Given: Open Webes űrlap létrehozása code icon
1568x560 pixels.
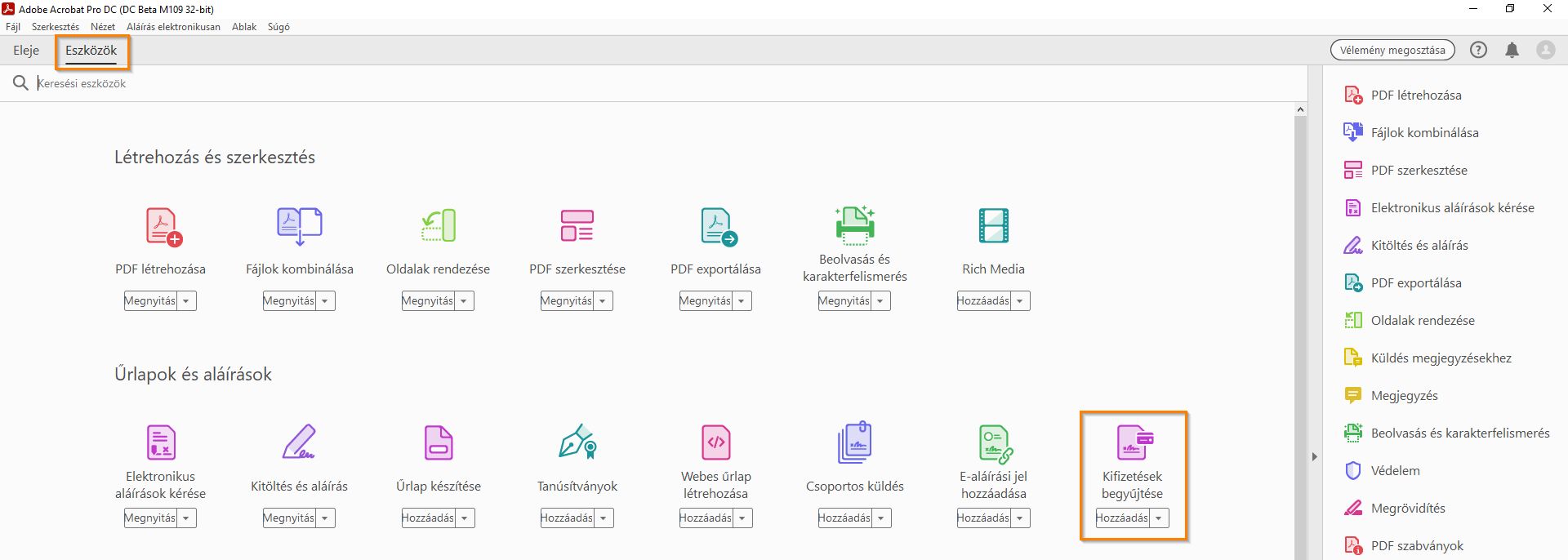Looking at the screenshot, I should [x=716, y=442].
